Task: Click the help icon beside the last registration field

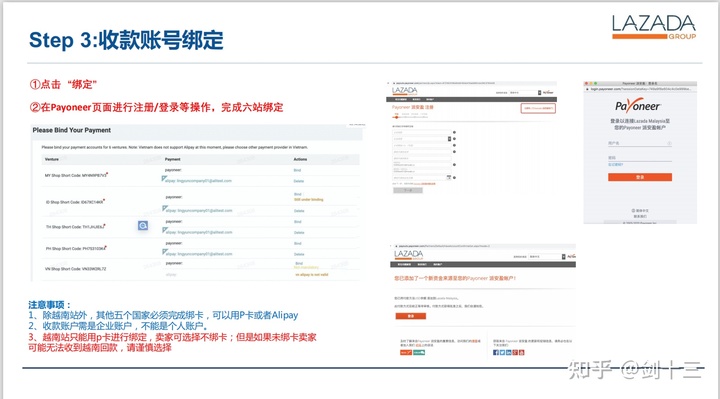Action: (x=455, y=178)
